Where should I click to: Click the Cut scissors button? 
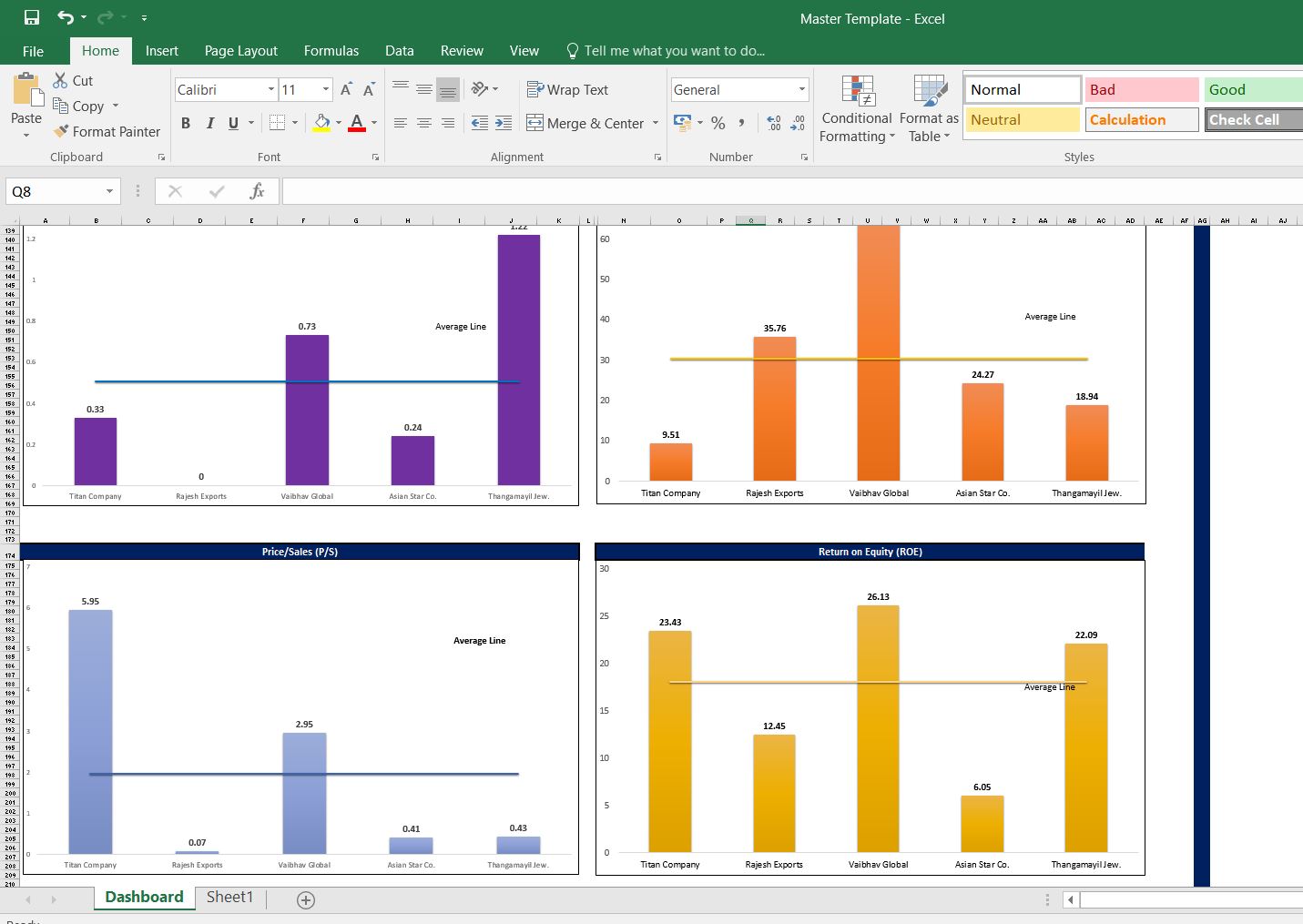click(x=73, y=80)
